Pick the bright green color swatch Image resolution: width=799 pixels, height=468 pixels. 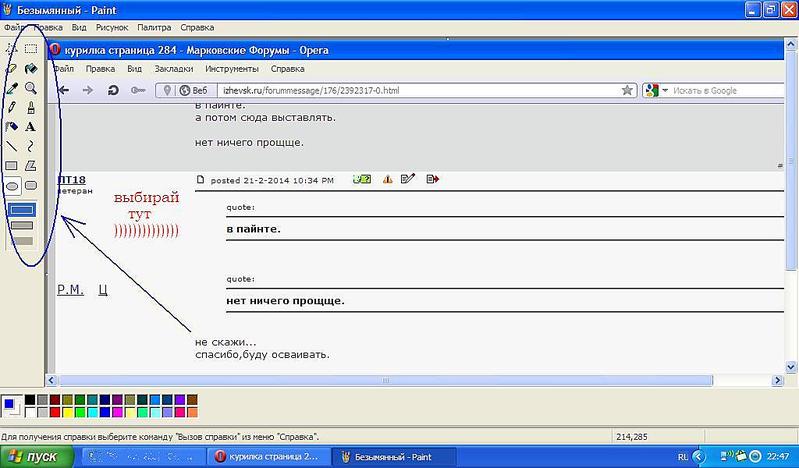tap(80, 412)
